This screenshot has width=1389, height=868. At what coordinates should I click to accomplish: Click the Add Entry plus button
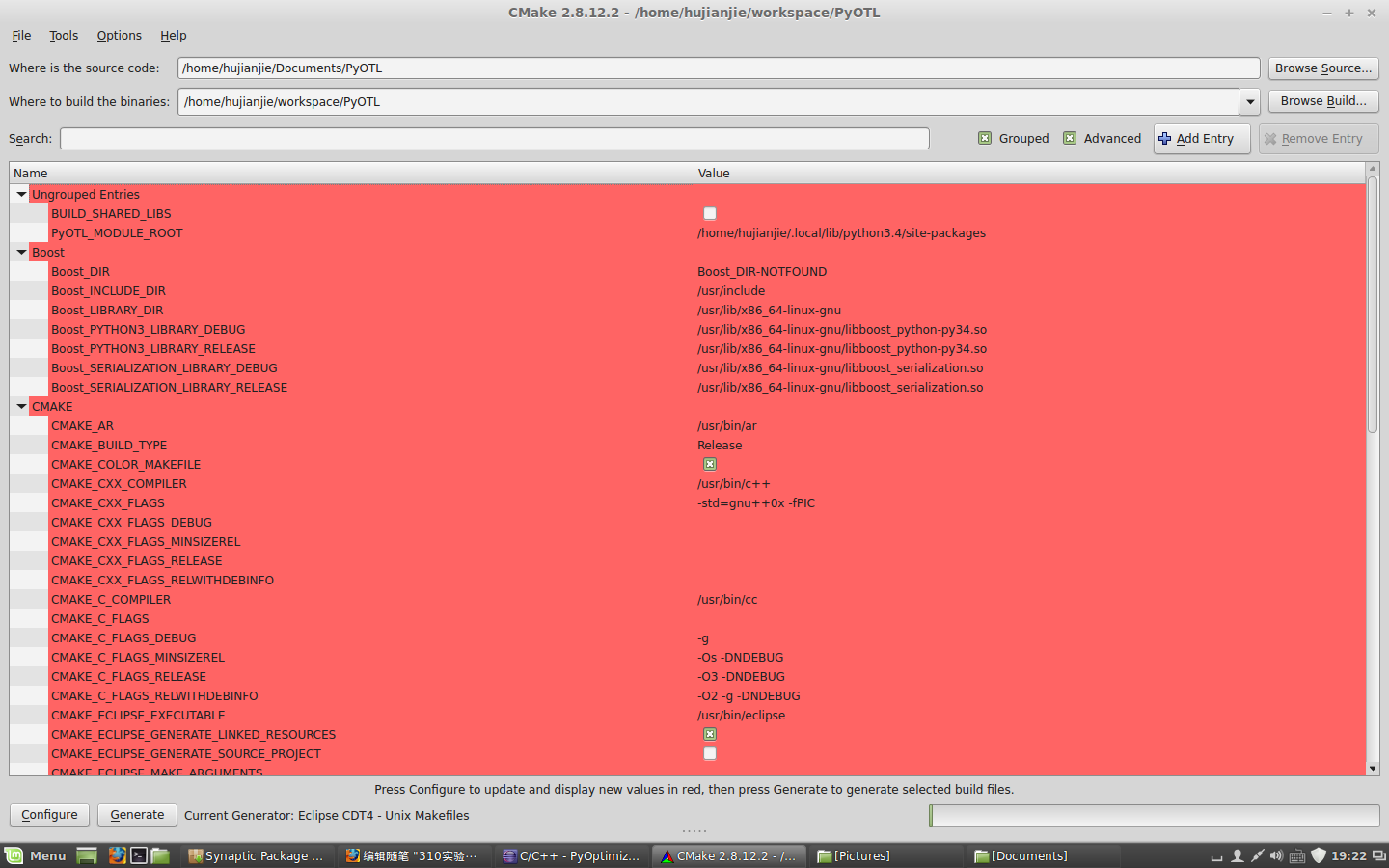coord(1202,139)
